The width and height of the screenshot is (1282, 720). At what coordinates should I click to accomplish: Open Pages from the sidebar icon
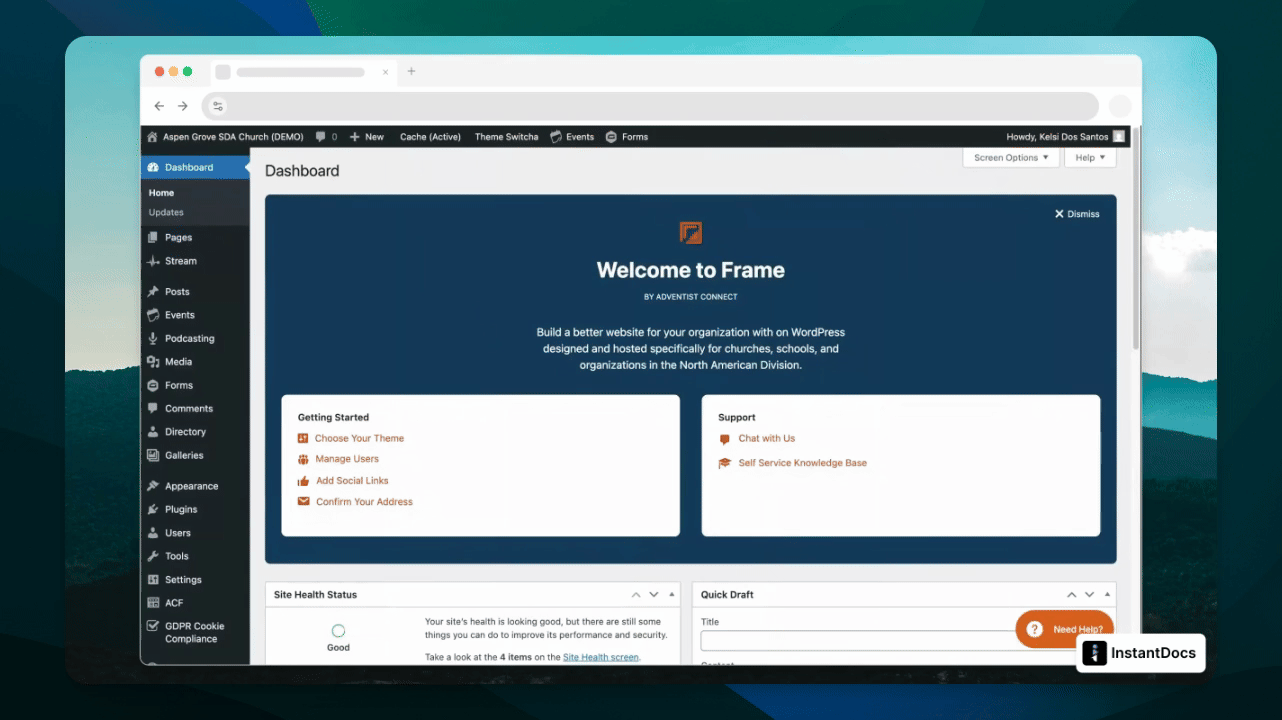pos(153,237)
